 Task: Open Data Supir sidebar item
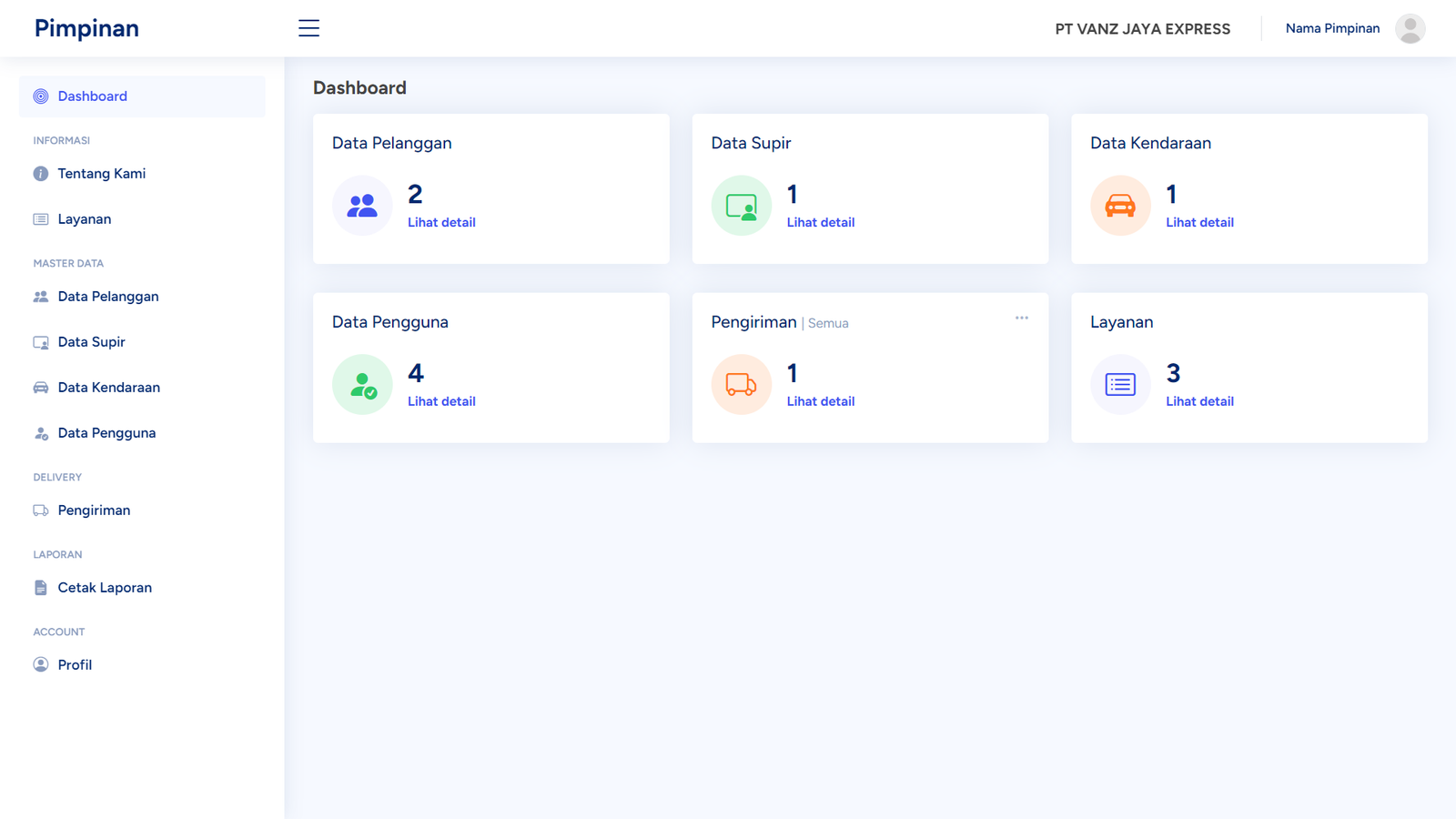pyautogui.click(x=91, y=342)
